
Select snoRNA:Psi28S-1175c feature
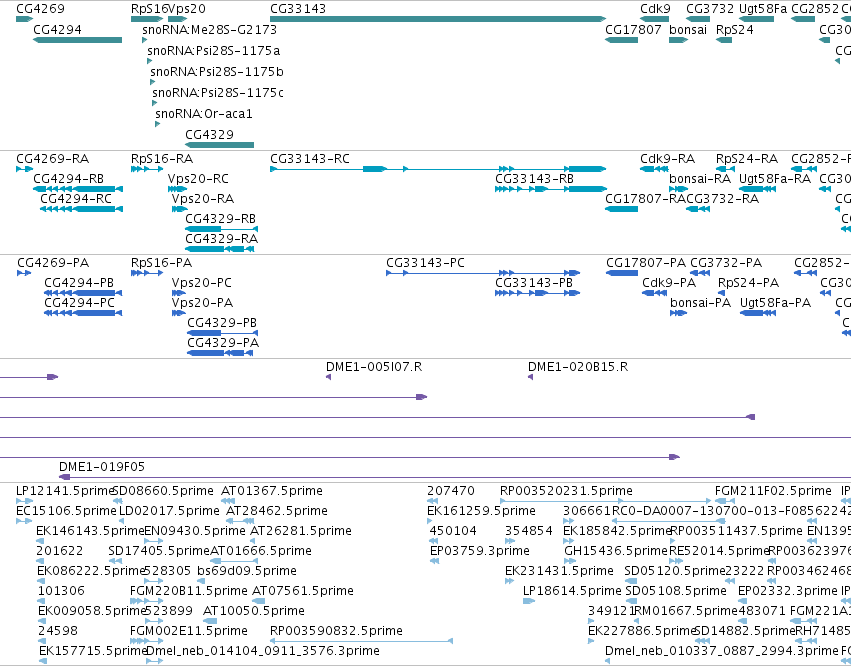click(x=218, y=93)
